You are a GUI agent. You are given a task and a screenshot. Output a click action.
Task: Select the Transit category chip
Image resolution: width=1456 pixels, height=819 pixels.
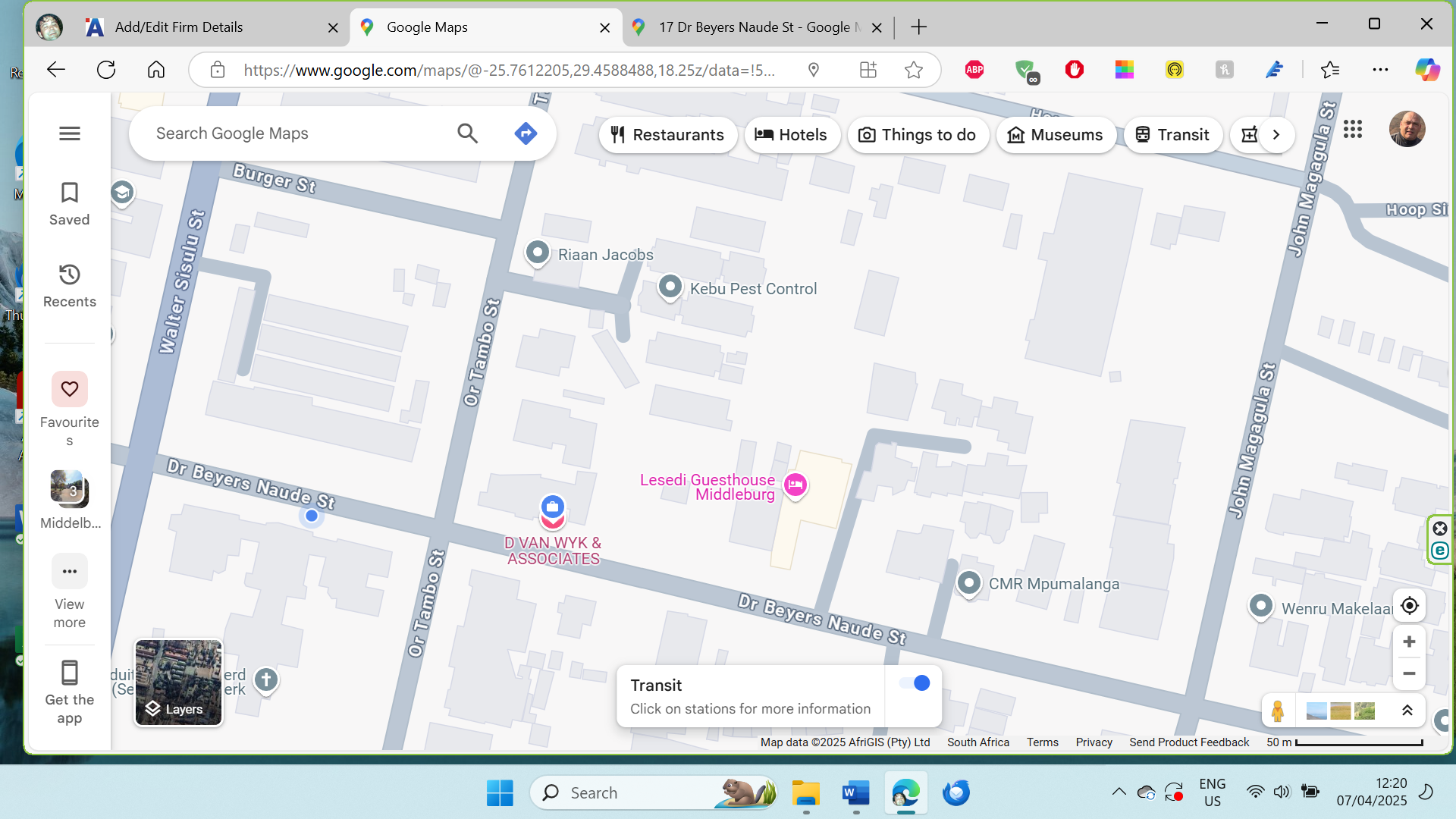tap(1172, 135)
